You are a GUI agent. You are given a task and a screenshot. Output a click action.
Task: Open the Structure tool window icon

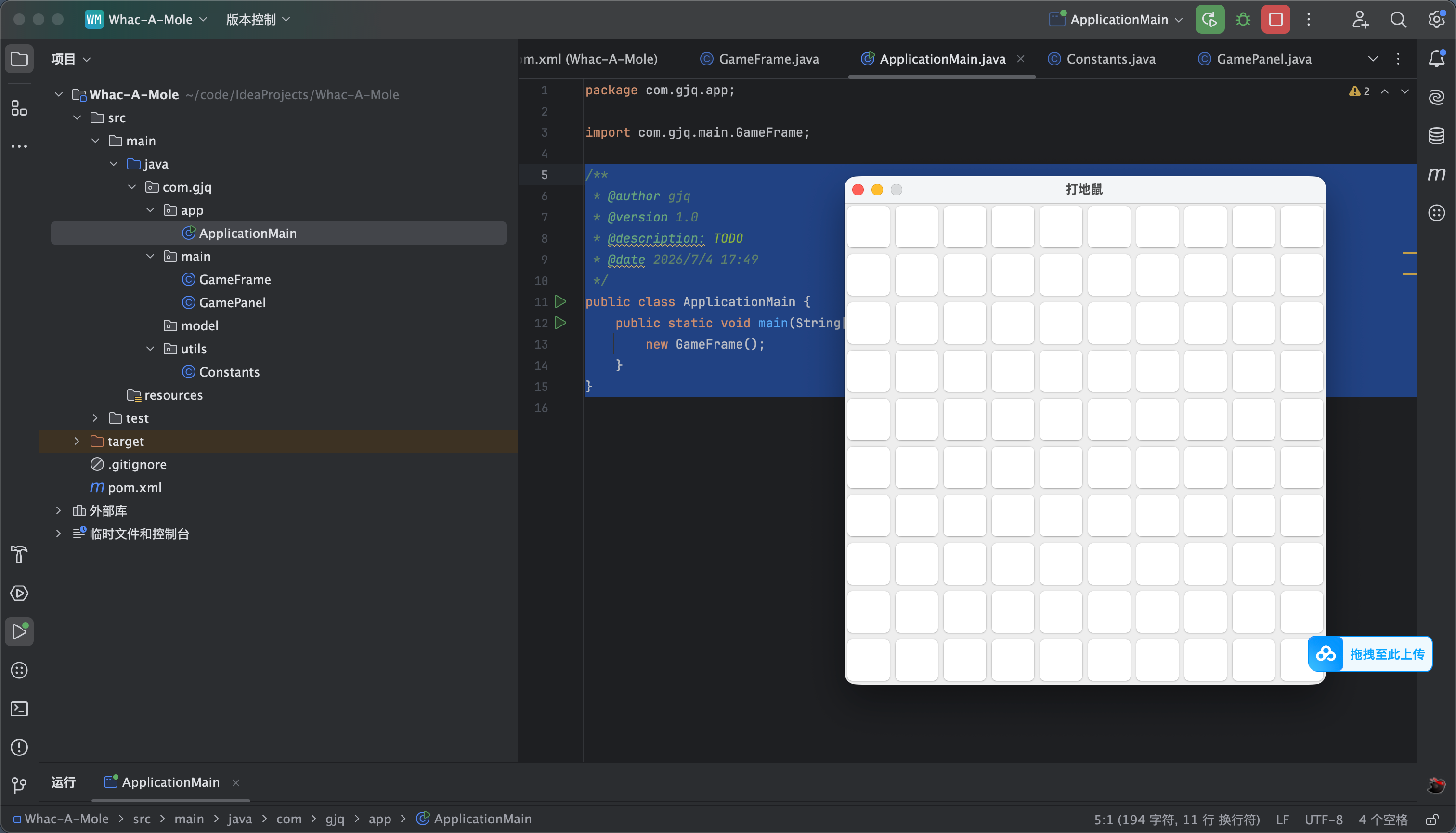(19, 107)
